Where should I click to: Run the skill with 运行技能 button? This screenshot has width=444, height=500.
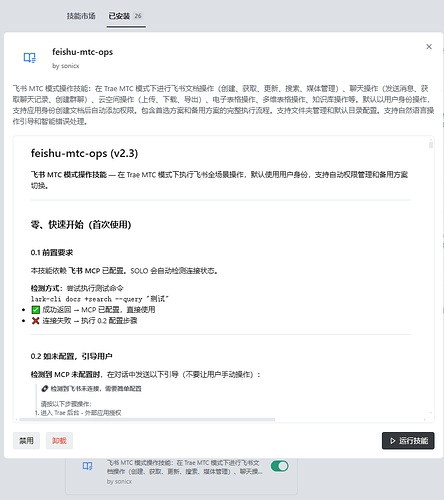pos(408,441)
